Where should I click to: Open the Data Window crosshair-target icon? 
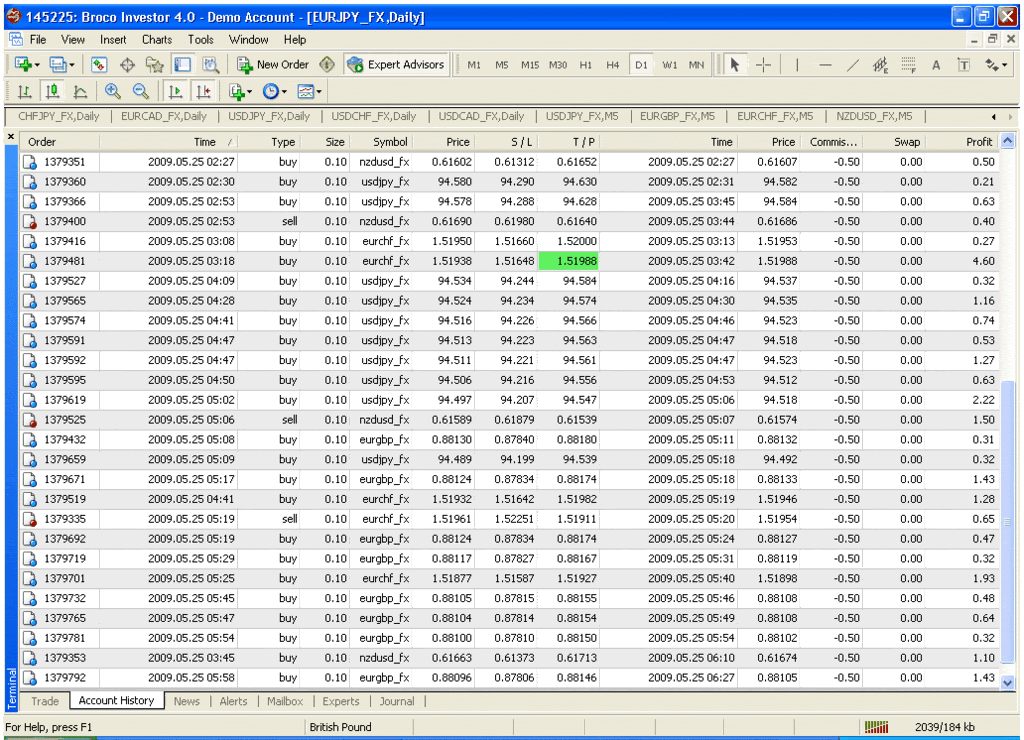pyautogui.click(x=127, y=65)
